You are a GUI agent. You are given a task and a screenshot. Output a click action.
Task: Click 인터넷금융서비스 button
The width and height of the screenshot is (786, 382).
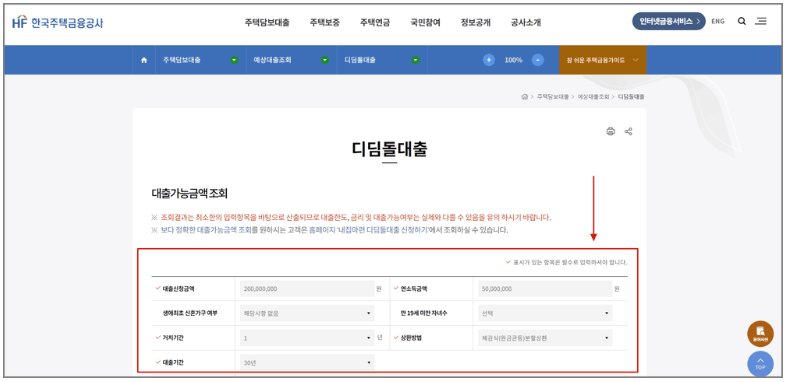tap(669, 22)
